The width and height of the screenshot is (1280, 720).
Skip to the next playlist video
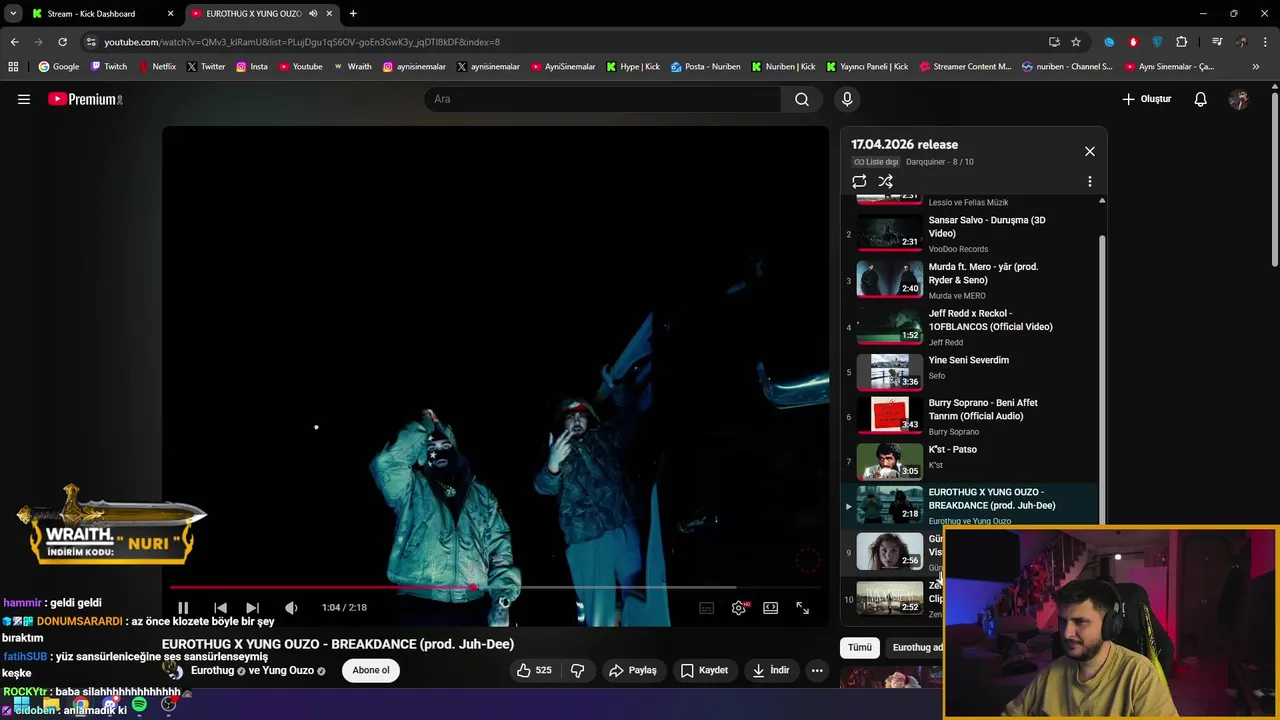[x=252, y=608]
